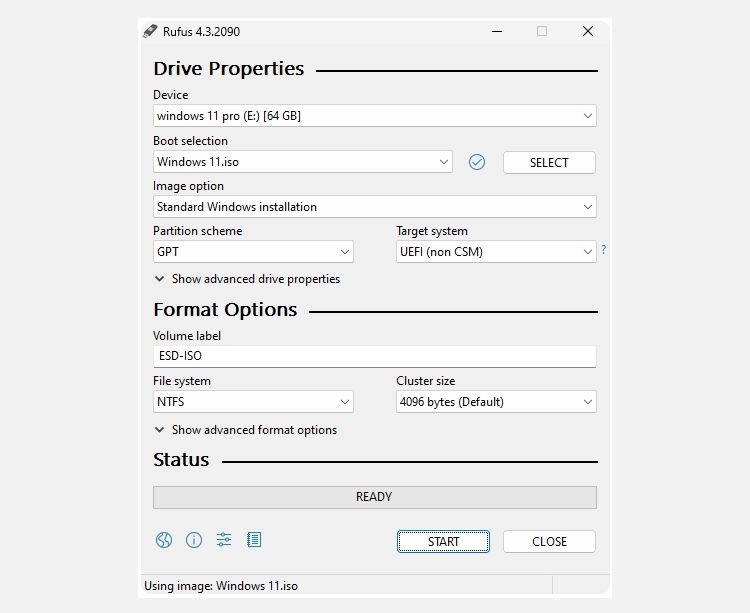Screen dimensions: 750x613
Task: Open application settings sliders icon
Action: coord(224,540)
